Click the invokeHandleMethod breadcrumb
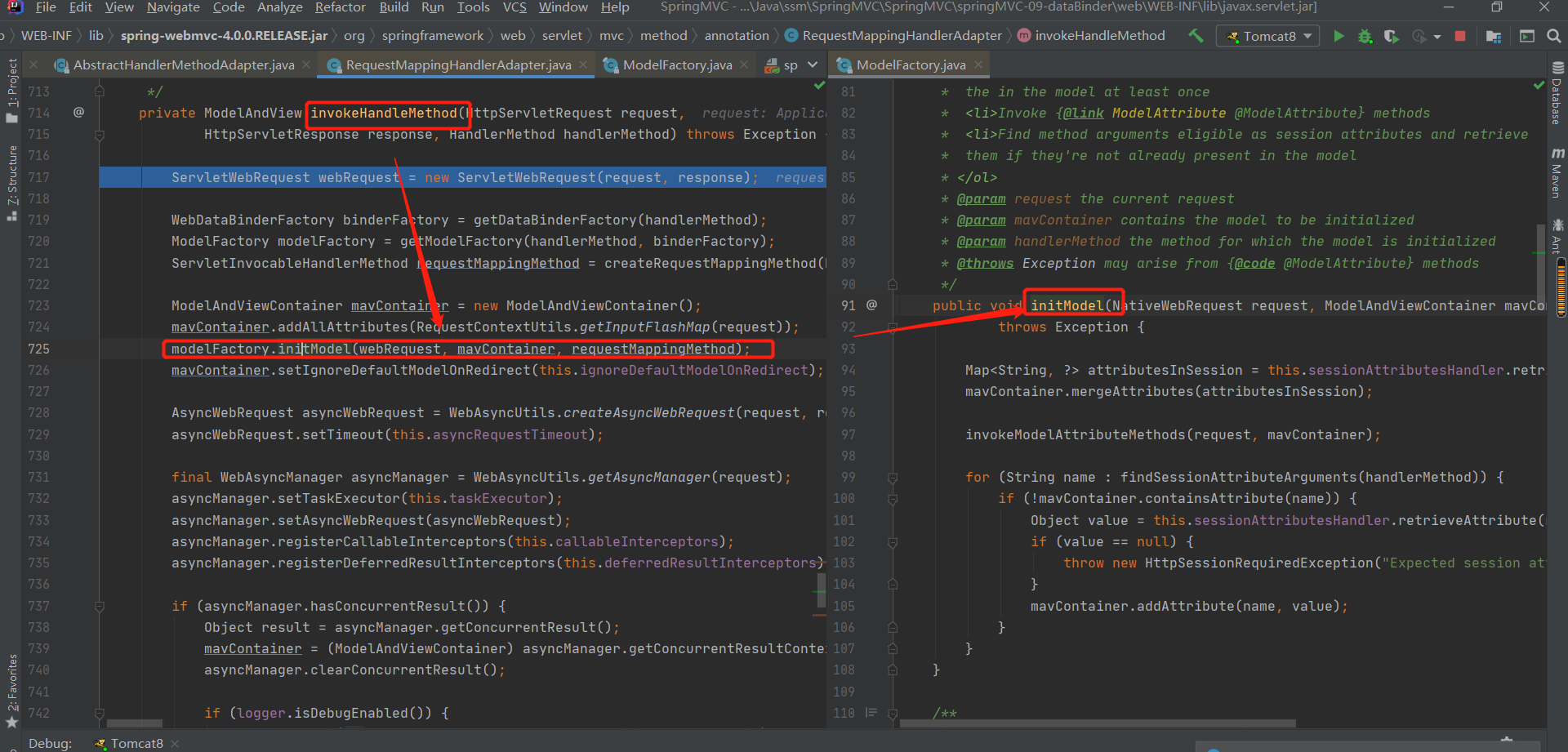The height and width of the screenshot is (752, 1568). 1091,36
